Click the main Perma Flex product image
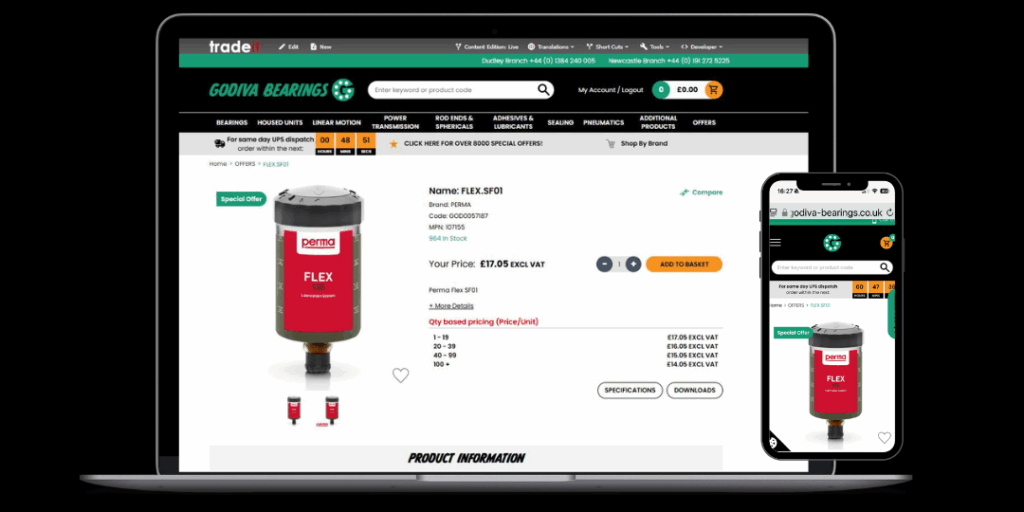 click(x=319, y=281)
